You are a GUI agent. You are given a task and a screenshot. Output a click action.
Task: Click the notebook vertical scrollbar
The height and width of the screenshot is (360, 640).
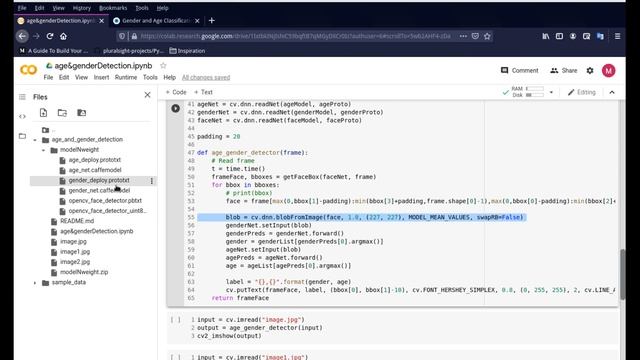[622, 274]
